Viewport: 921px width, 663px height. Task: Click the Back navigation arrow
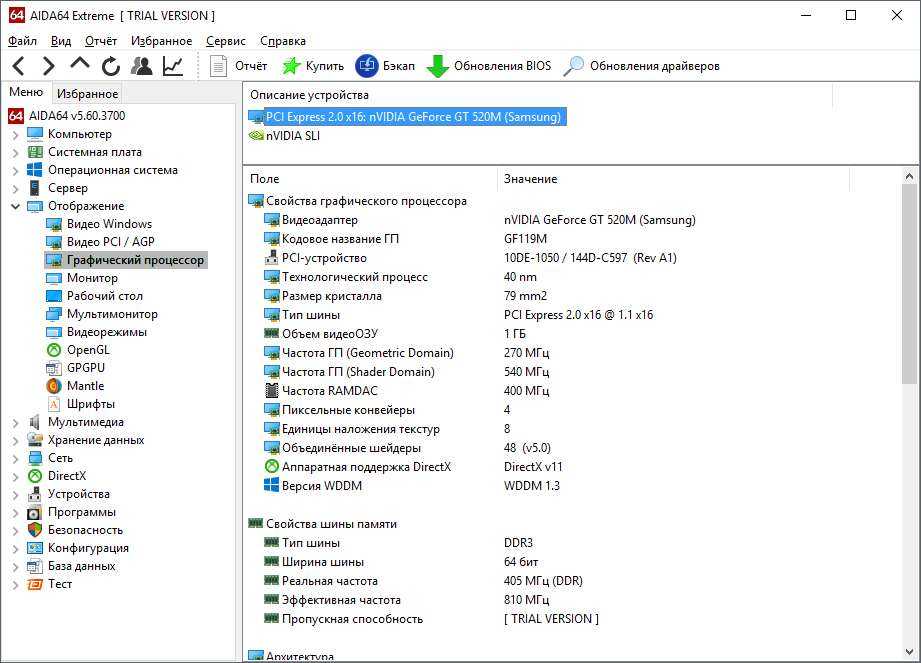(x=18, y=66)
